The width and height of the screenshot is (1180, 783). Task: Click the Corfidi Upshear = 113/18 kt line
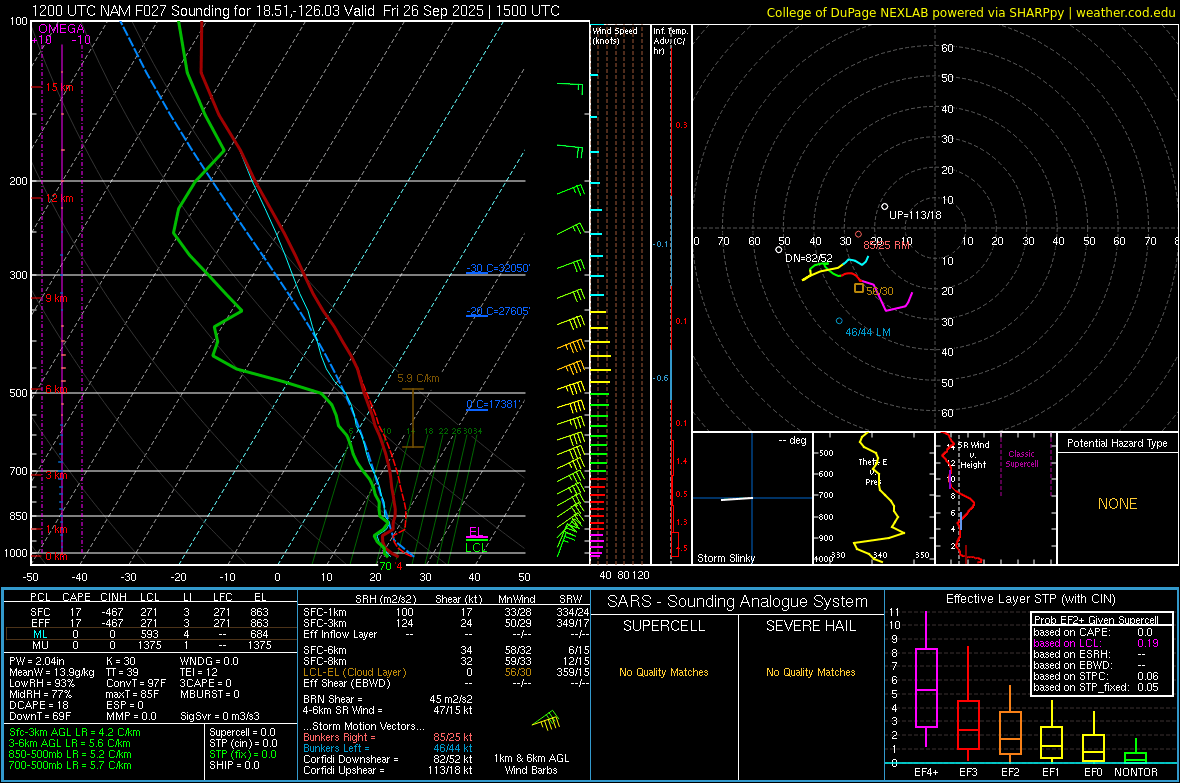388,770
